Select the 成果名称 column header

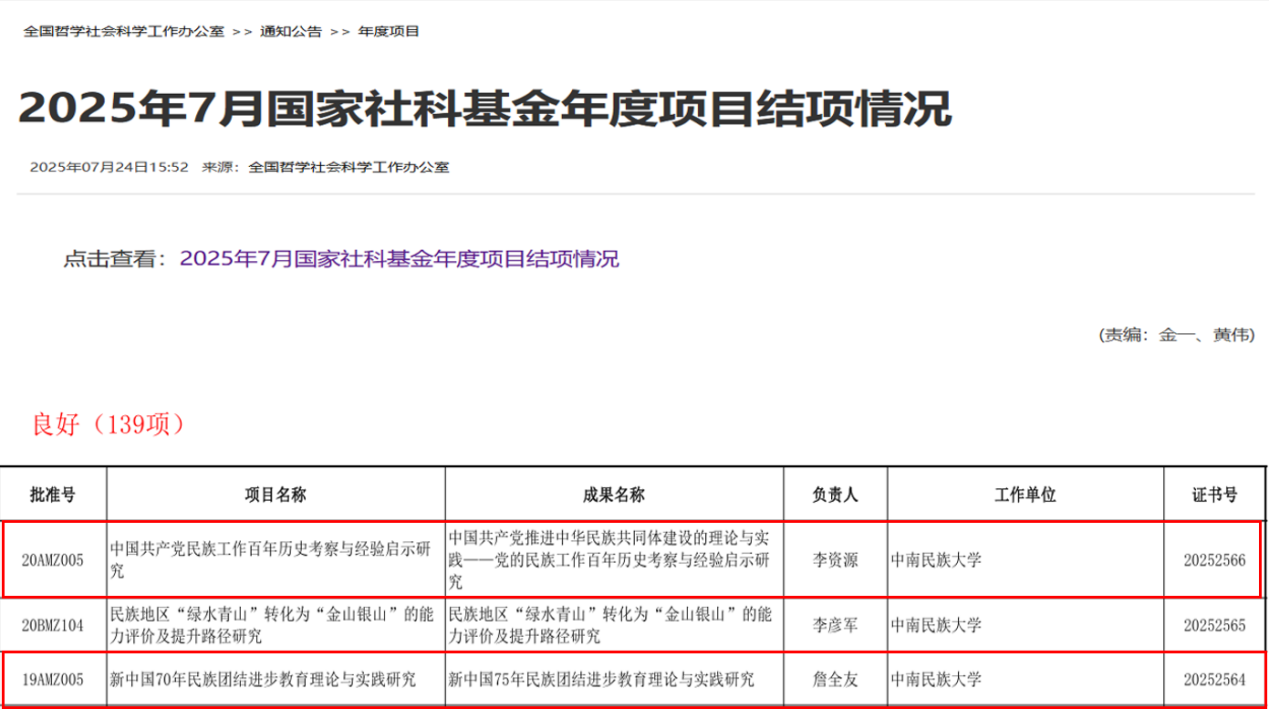pyautogui.click(x=614, y=494)
